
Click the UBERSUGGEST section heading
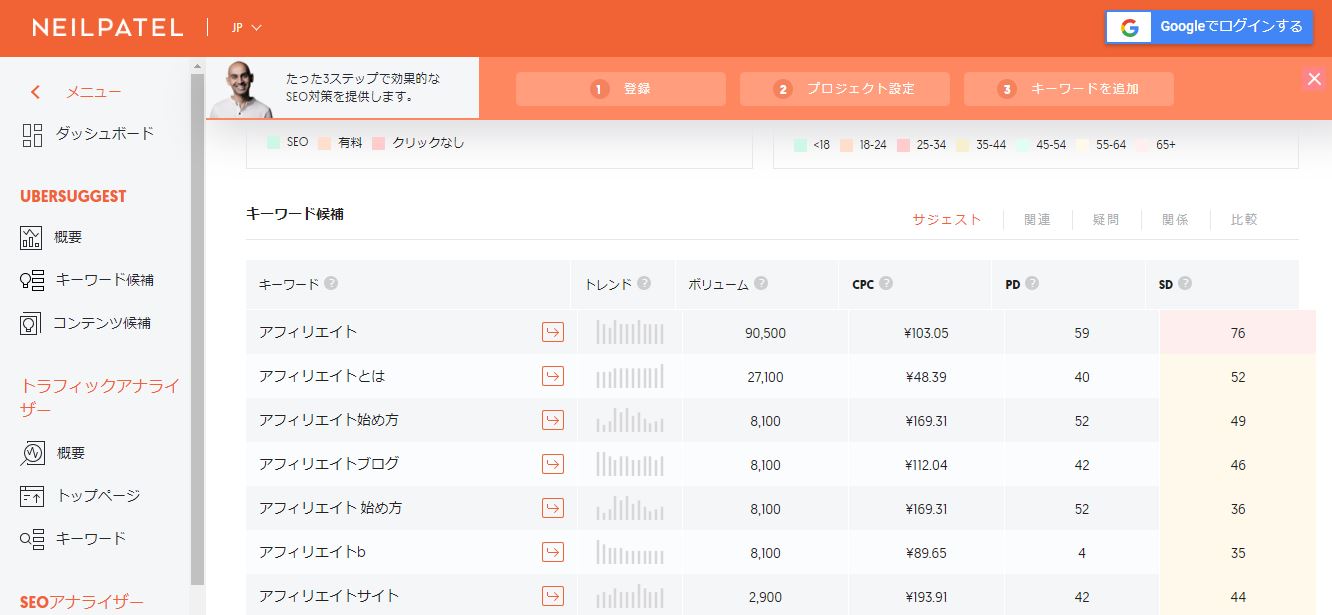point(73,196)
